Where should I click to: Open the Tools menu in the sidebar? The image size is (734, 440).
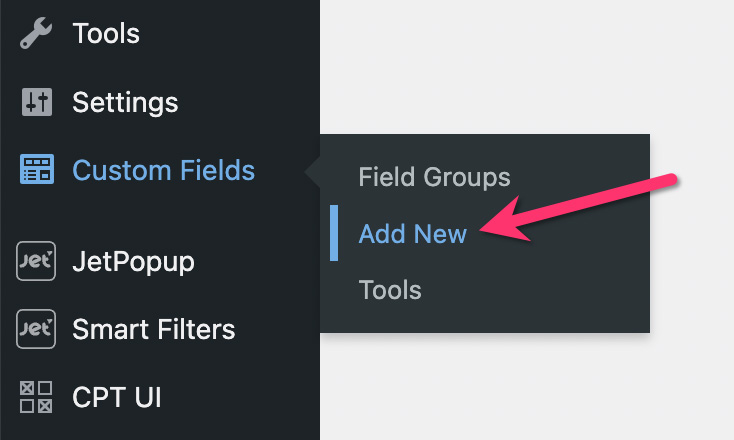106,33
